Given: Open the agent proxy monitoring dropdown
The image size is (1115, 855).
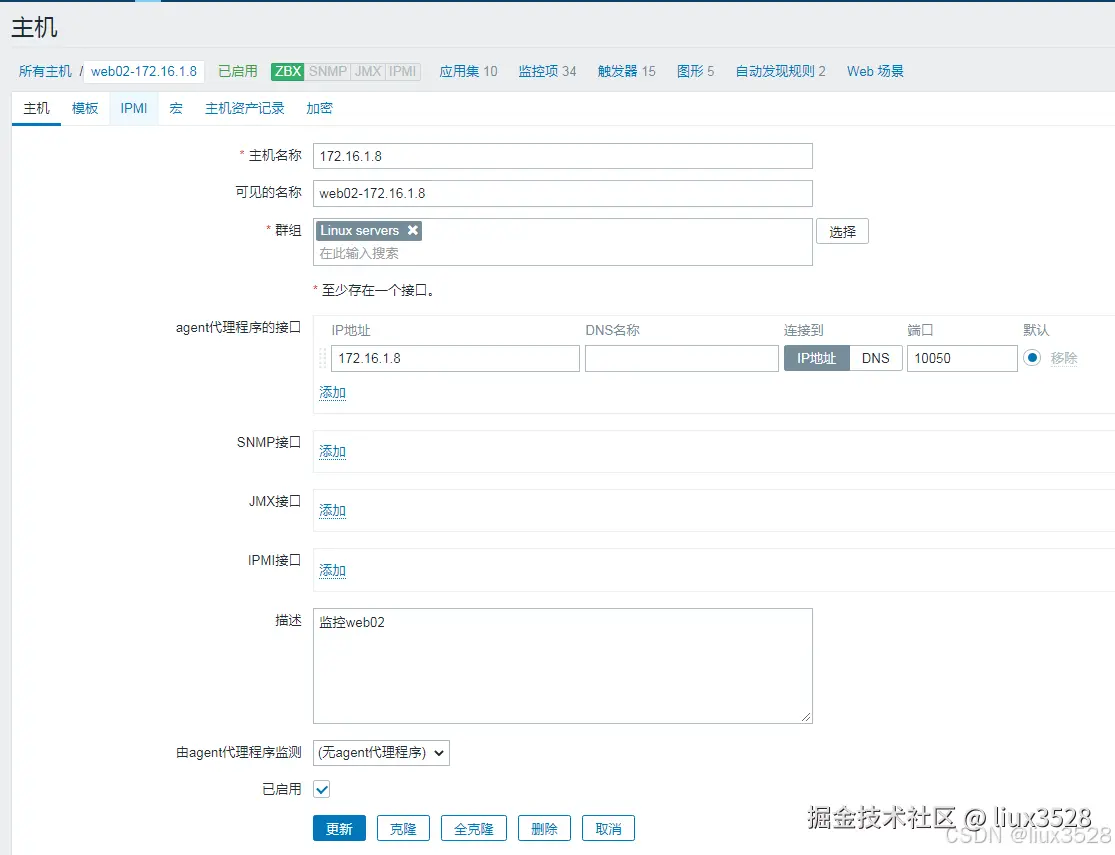Looking at the screenshot, I should (x=381, y=753).
